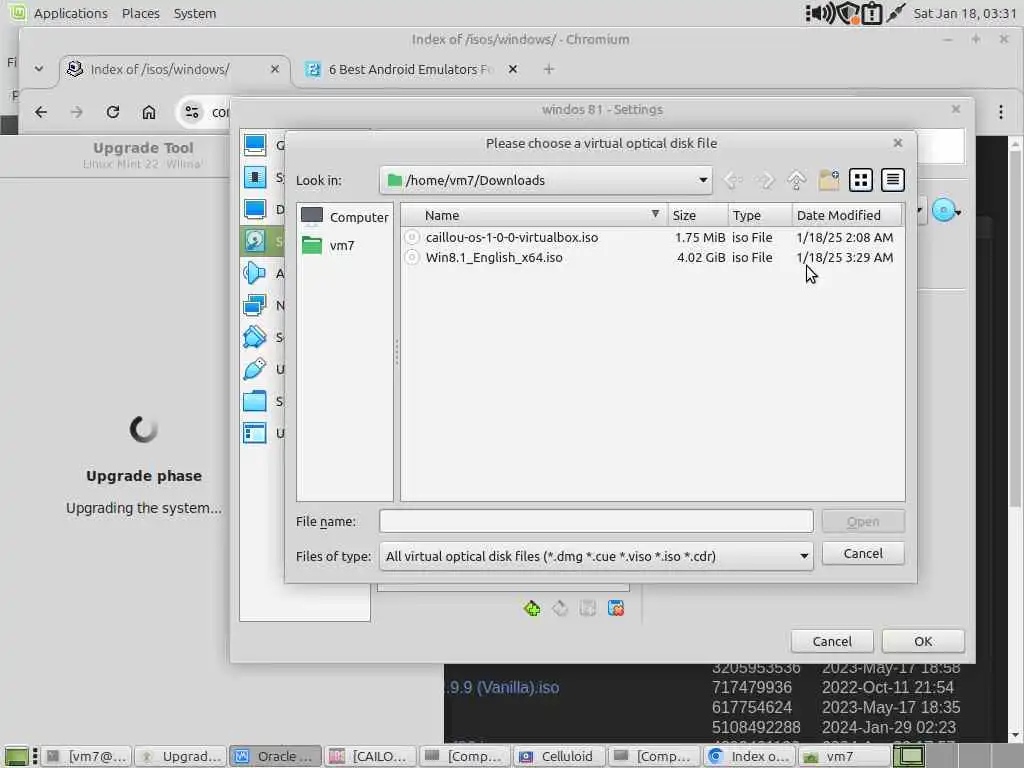
Task: Expand Chromium tab search chevron
Action: 39,69
